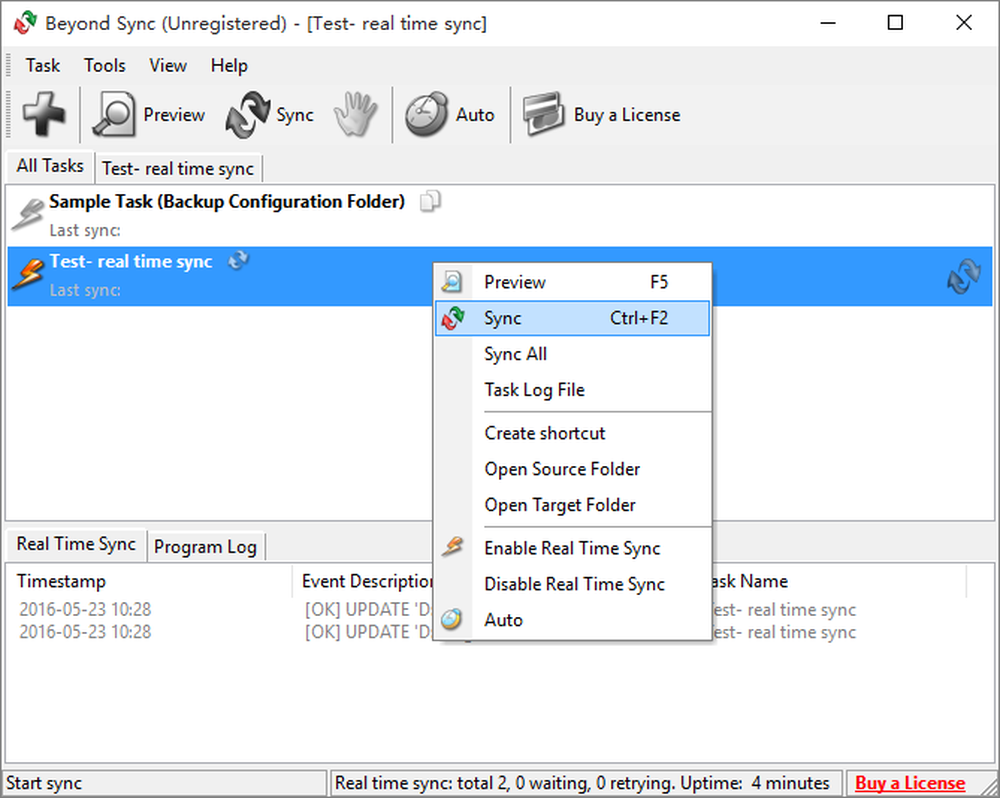Click the Add Task plus icon

point(45,114)
